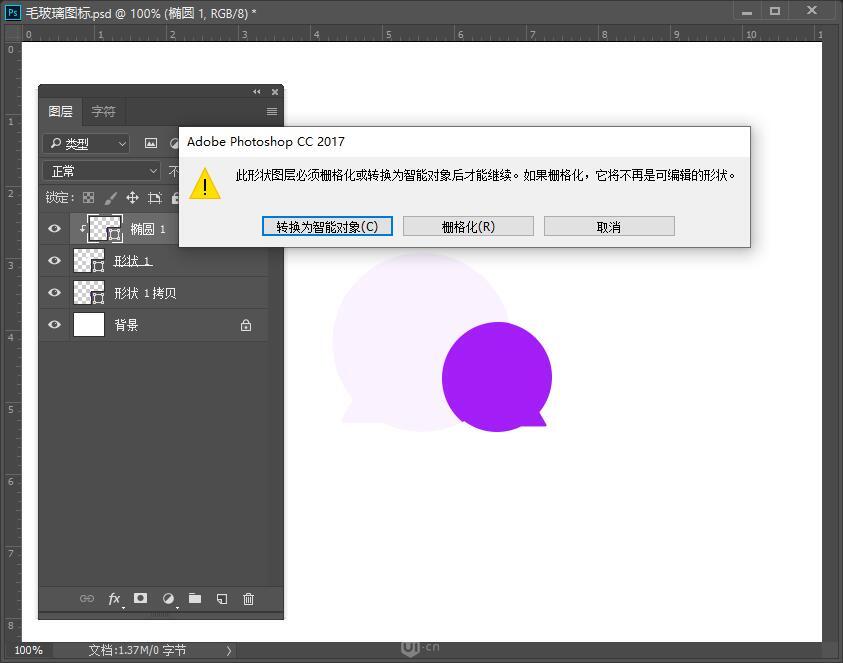The image size is (843, 663).
Task: Open the layer filter type dropdown
Action: coord(85,142)
